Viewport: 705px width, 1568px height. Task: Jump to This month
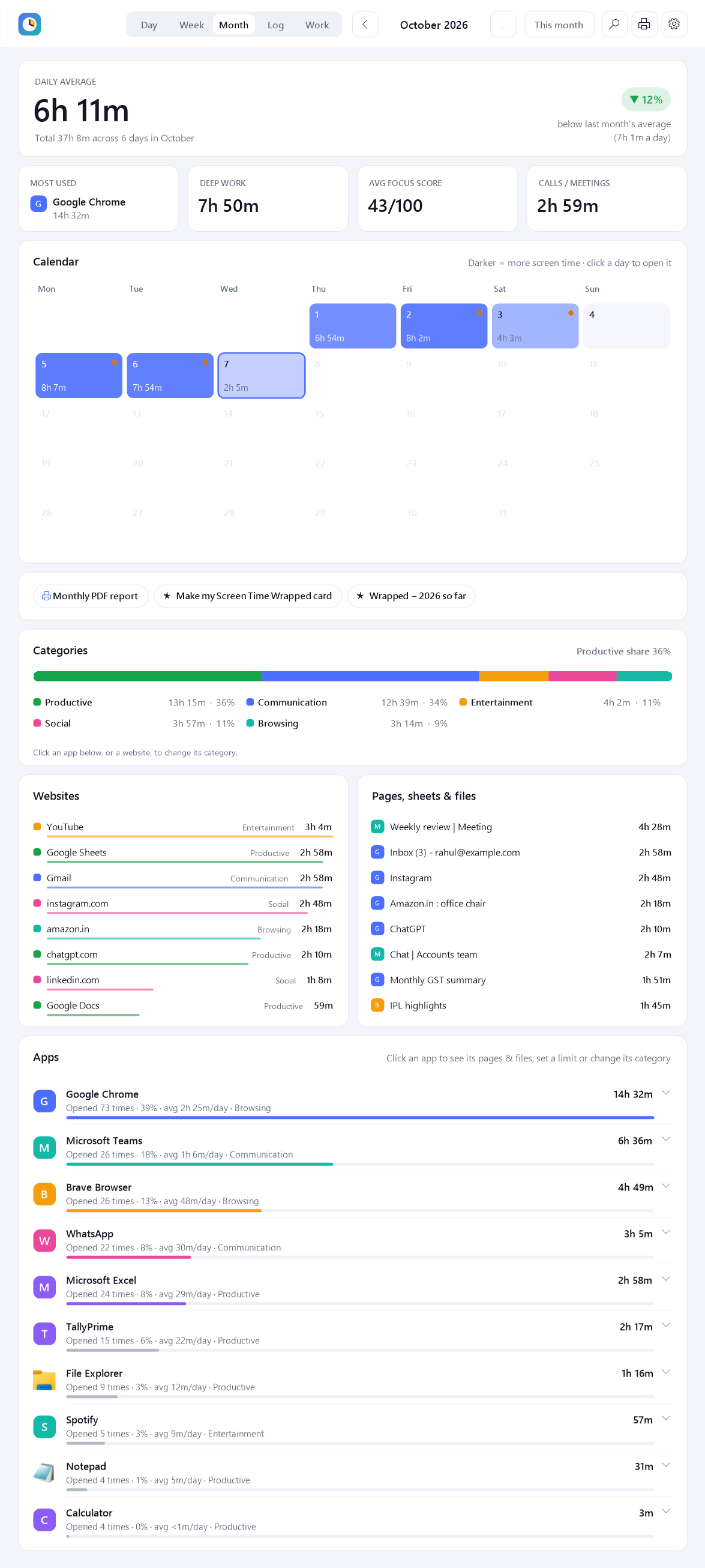pyautogui.click(x=559, y=25)
